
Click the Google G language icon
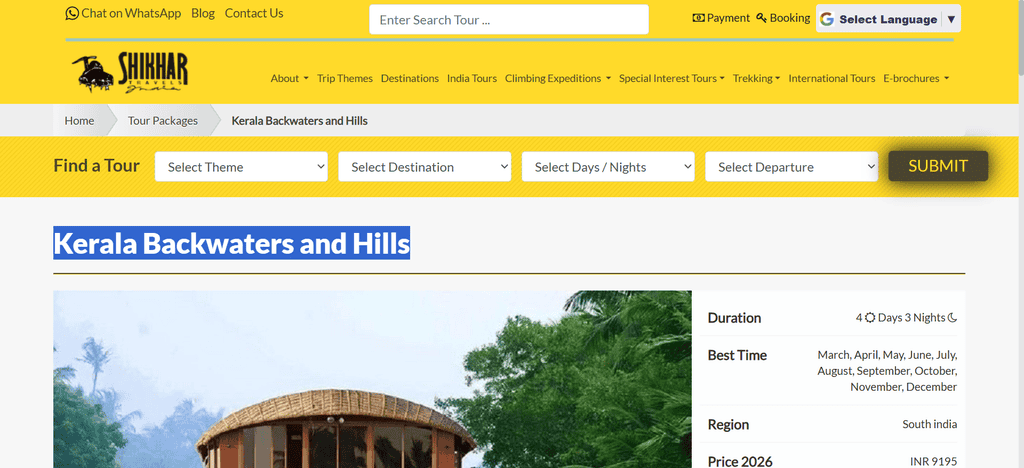pyautogui.click(x=827, y=19)
